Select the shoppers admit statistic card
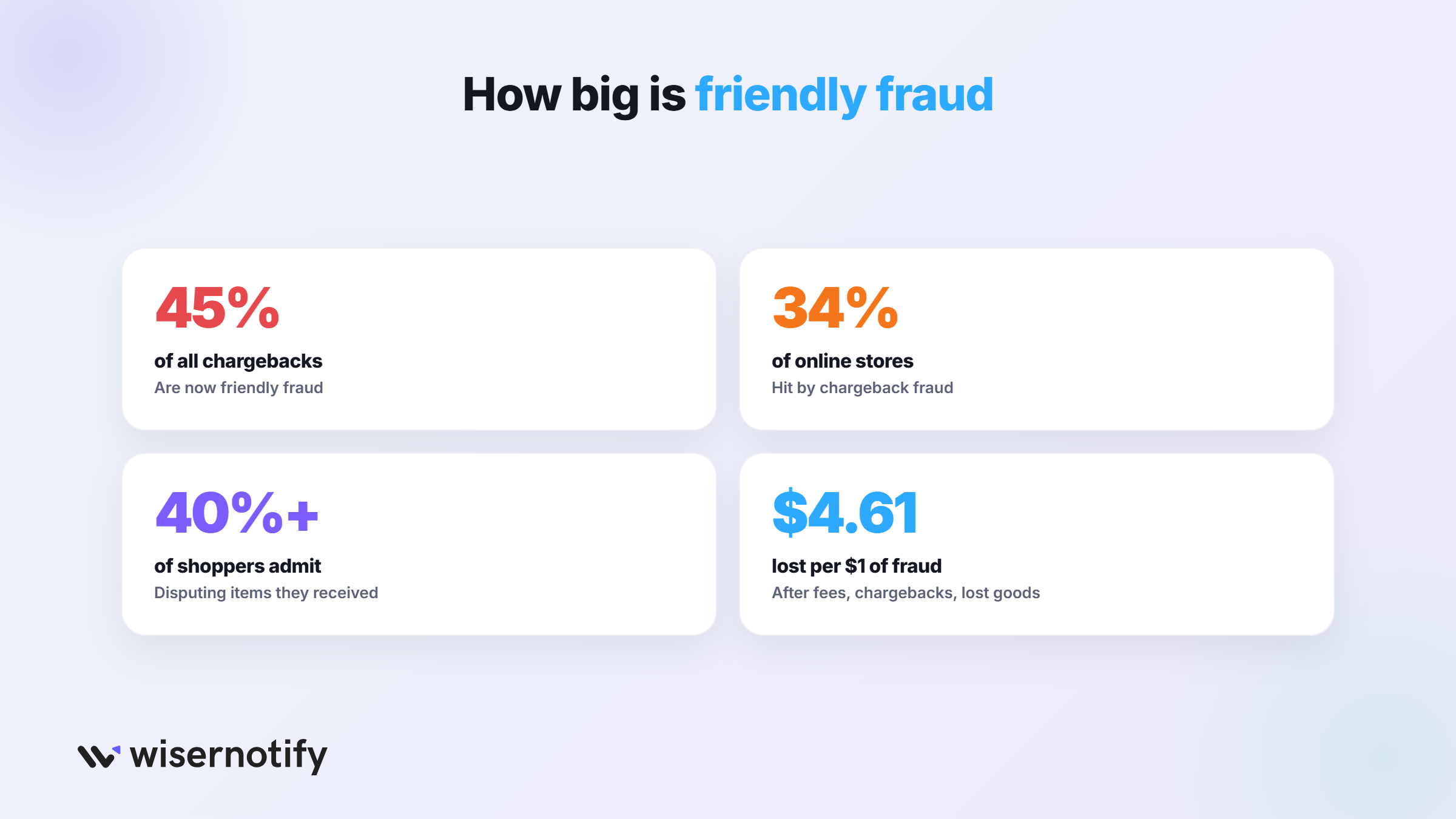The image size is (1456, 819). point(419,544)
